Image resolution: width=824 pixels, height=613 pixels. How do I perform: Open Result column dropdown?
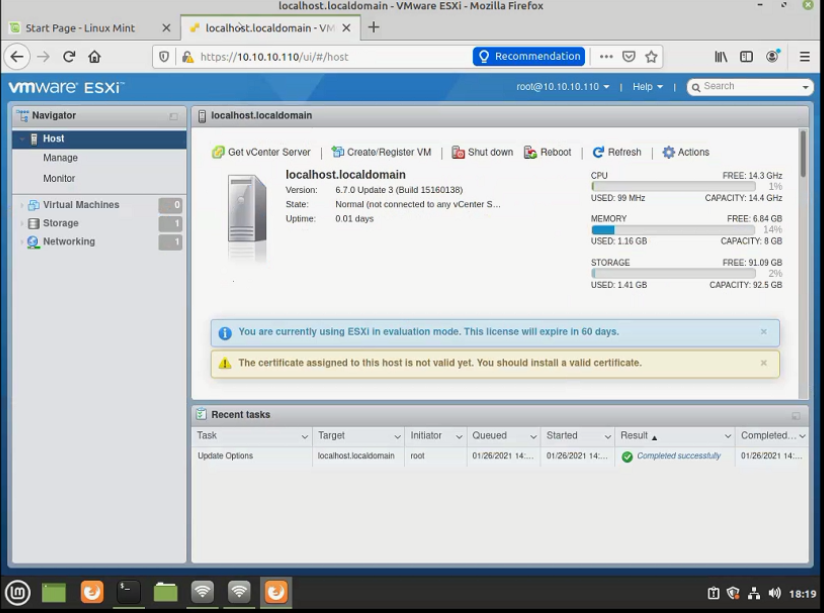point(728,437)
